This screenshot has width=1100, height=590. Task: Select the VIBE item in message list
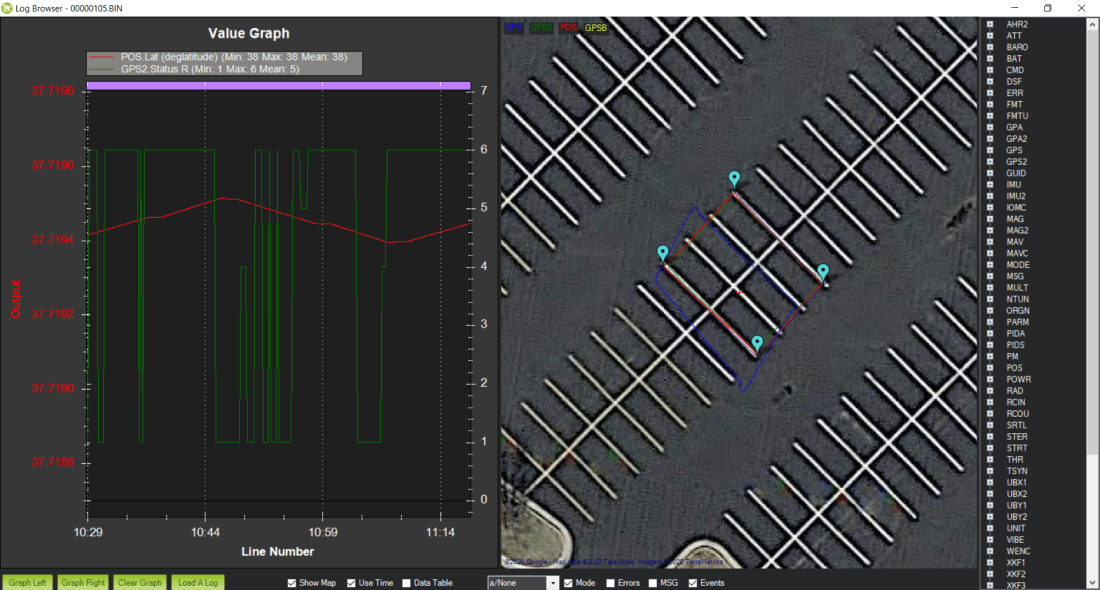(1015, 540)
